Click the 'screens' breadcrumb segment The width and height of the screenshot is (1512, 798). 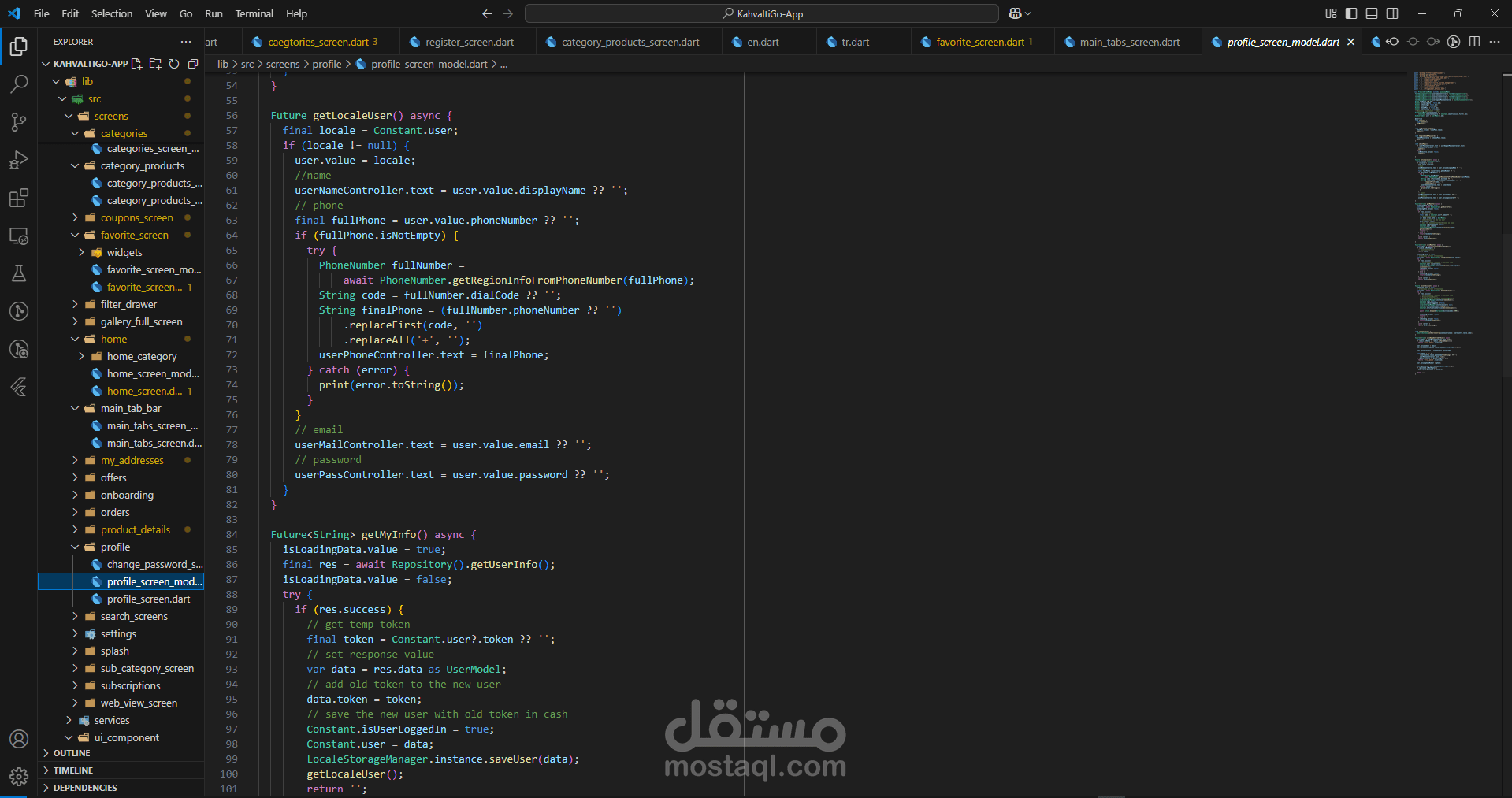pos(283,65)
